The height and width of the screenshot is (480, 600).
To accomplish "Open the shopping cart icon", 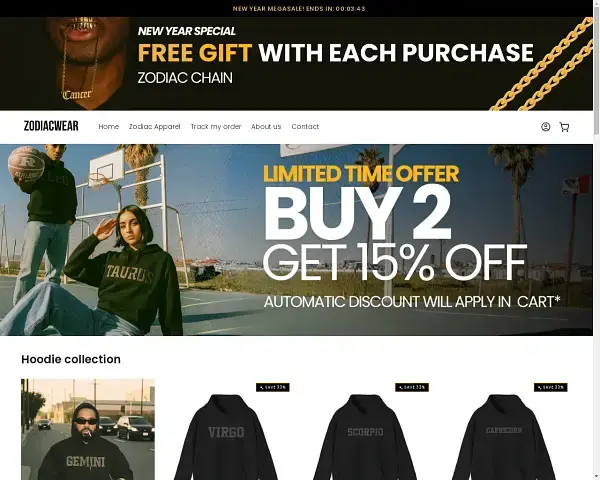I will click(x=564, y=127).
